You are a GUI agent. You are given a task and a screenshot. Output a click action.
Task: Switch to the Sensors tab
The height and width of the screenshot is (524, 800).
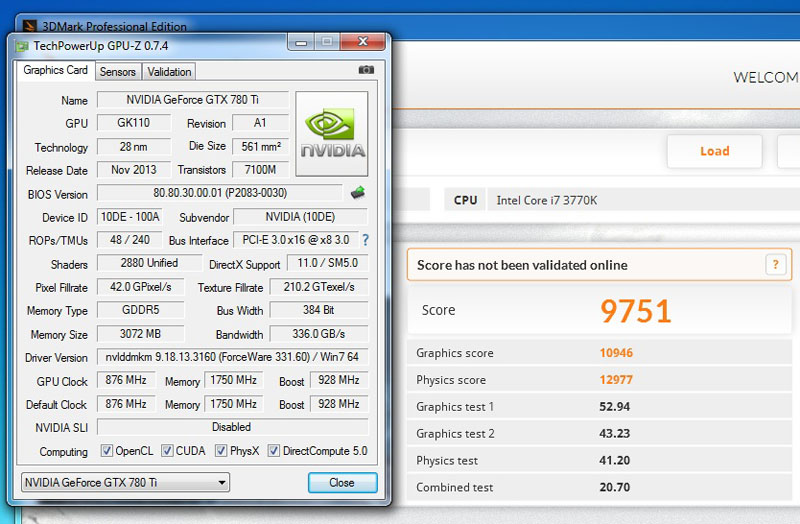point(118,72)
